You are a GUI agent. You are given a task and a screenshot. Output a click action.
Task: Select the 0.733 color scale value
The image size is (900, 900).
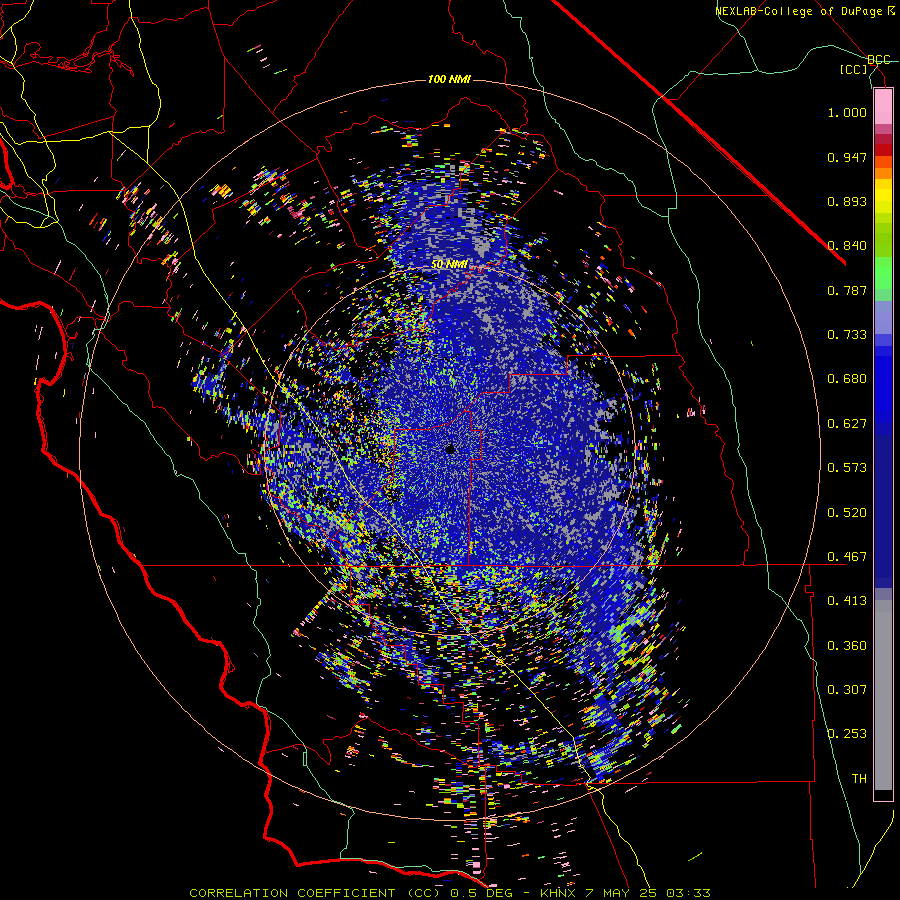pyautogui.click(x=847, y=335)
